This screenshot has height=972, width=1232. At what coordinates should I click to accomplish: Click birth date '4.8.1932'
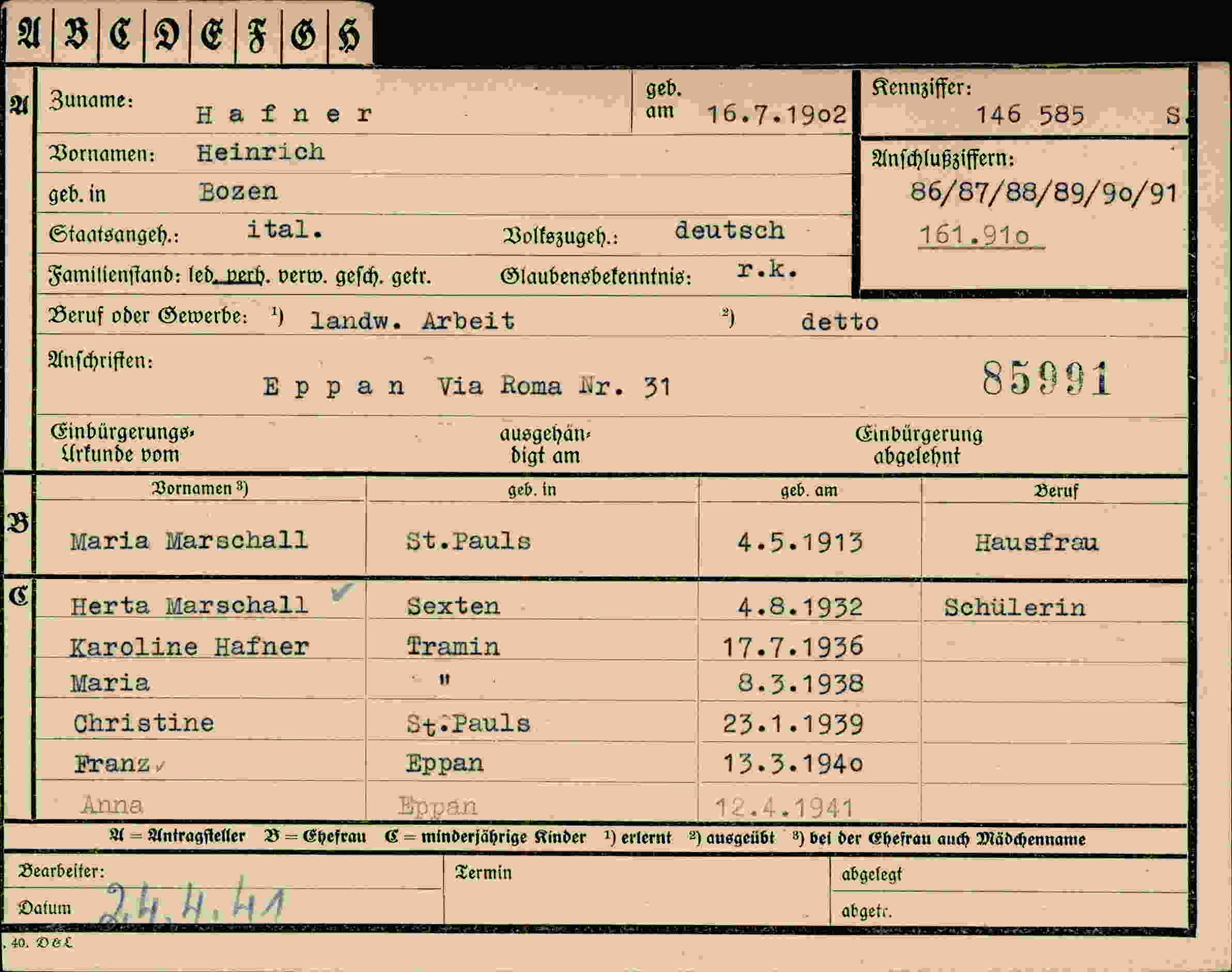pos(800,607)
